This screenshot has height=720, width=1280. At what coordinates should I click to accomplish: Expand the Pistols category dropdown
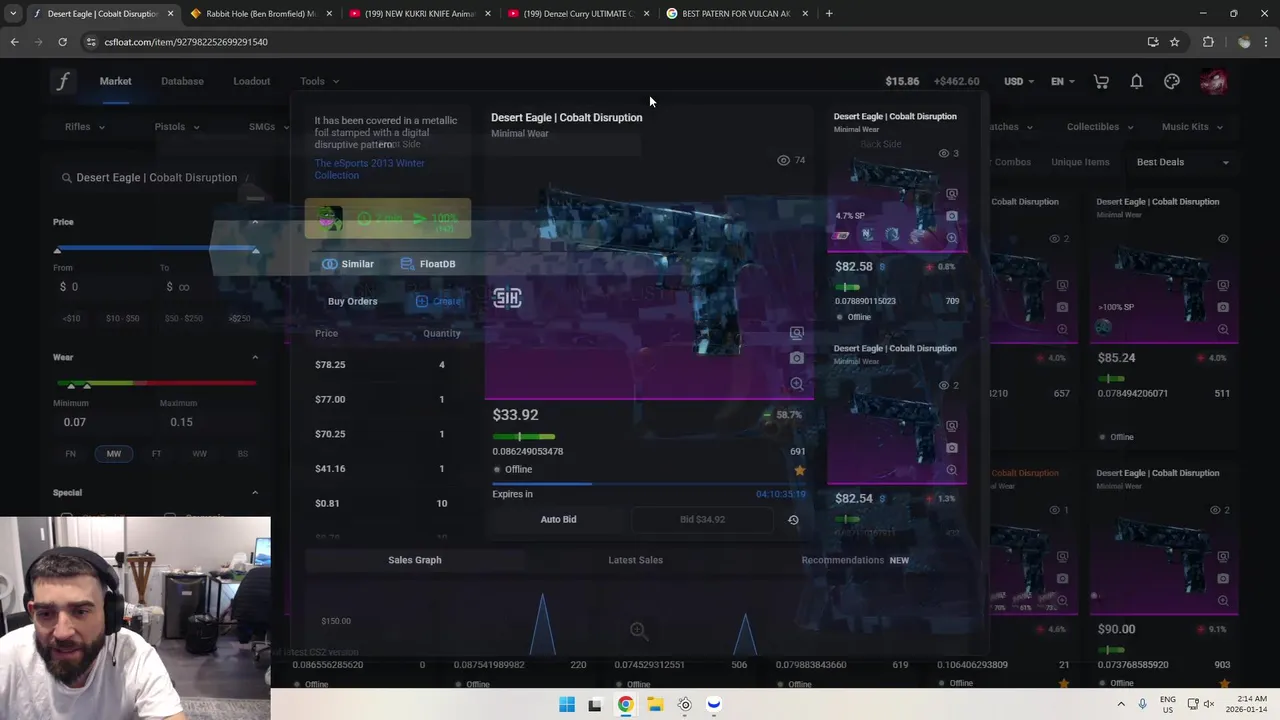(x=177, y=127)
